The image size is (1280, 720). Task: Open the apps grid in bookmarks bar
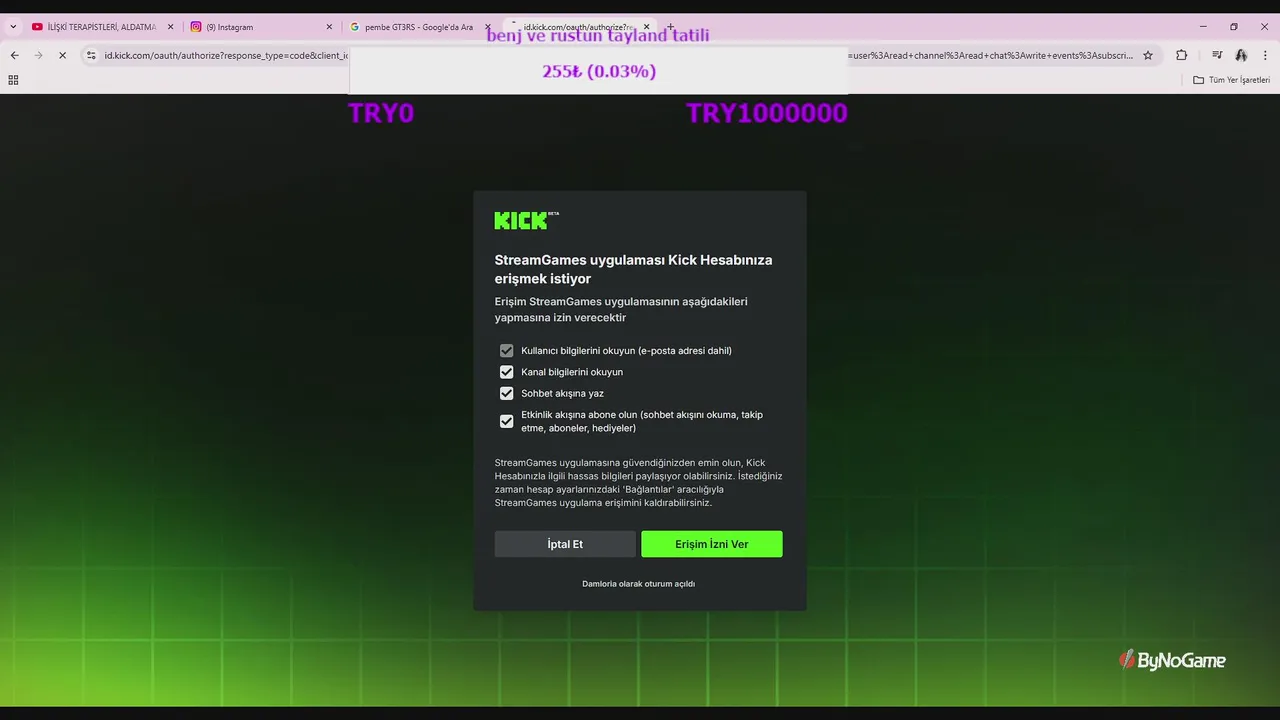[x=13, y=80]
